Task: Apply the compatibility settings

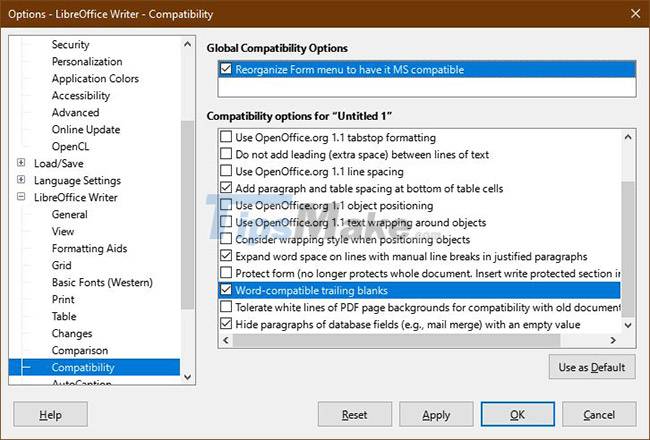Action: [436, 414]
